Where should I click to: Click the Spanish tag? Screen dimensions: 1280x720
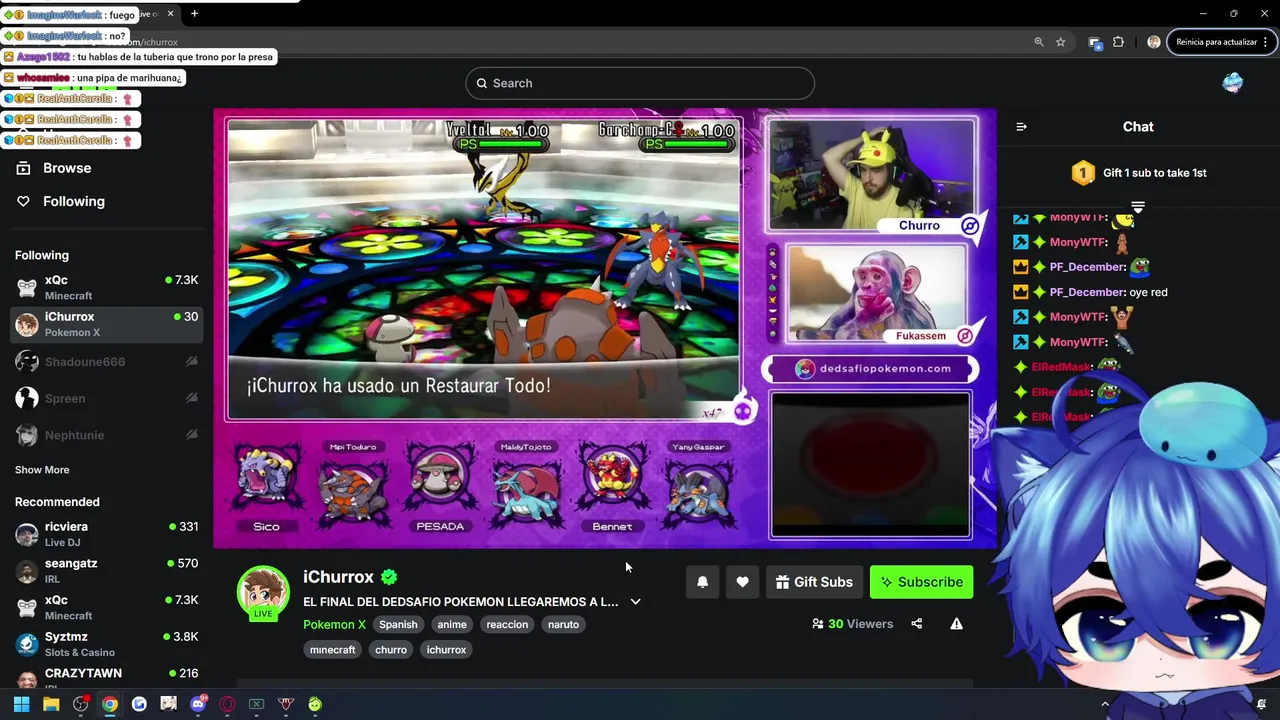click(x=398, y=624)
